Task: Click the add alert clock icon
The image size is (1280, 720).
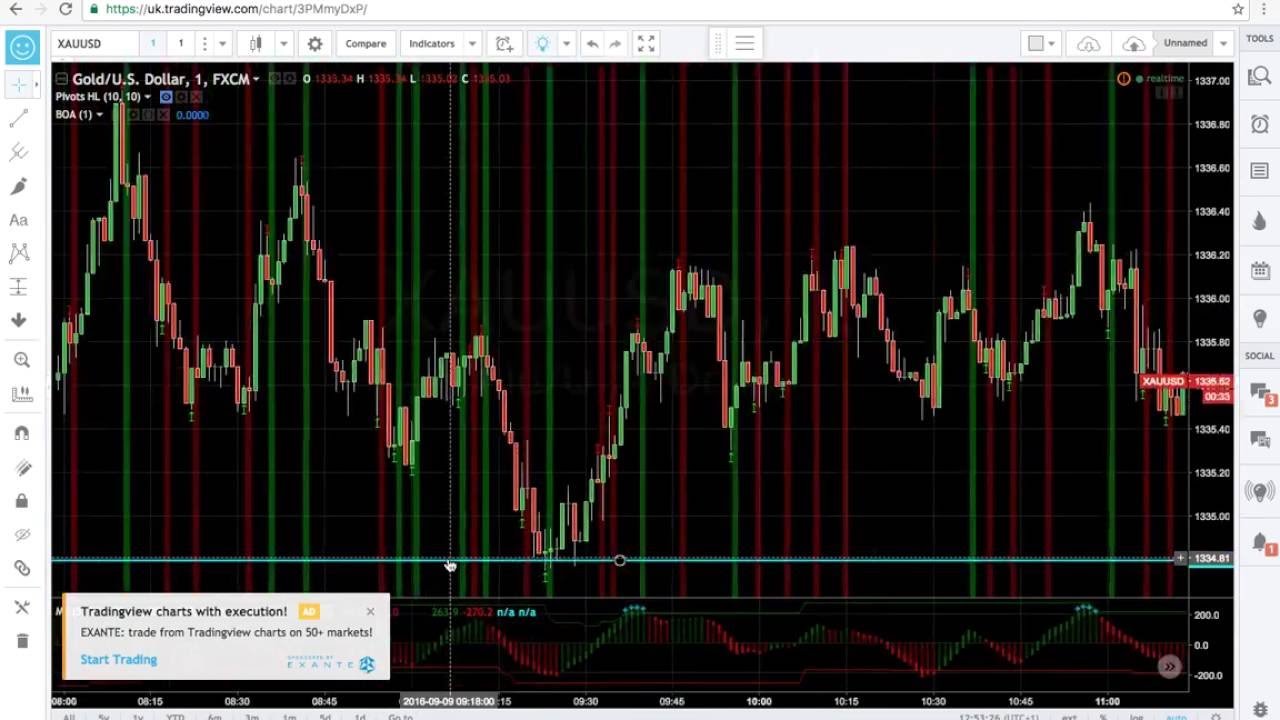Action: [x=505, y=44]
